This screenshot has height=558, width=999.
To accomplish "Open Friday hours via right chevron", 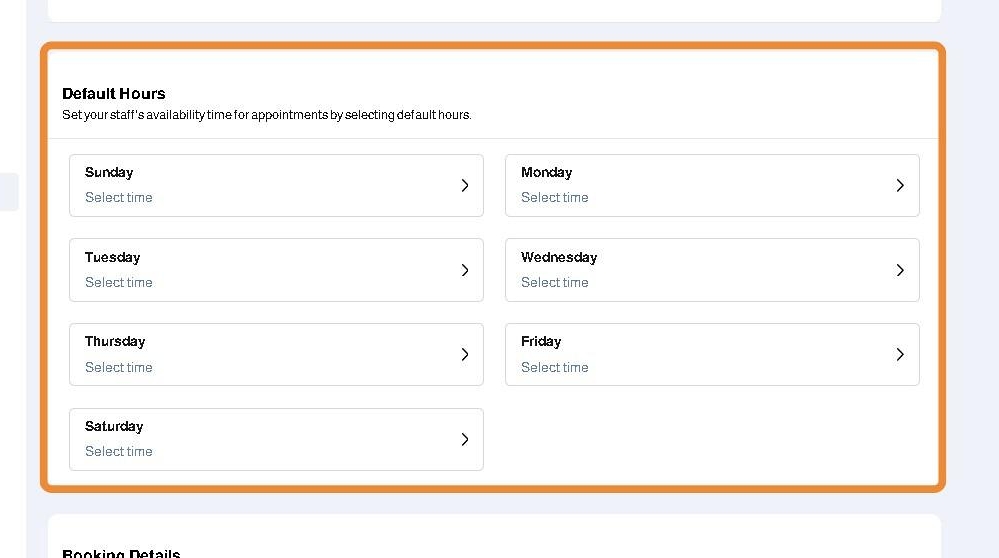I will [900, 354].
